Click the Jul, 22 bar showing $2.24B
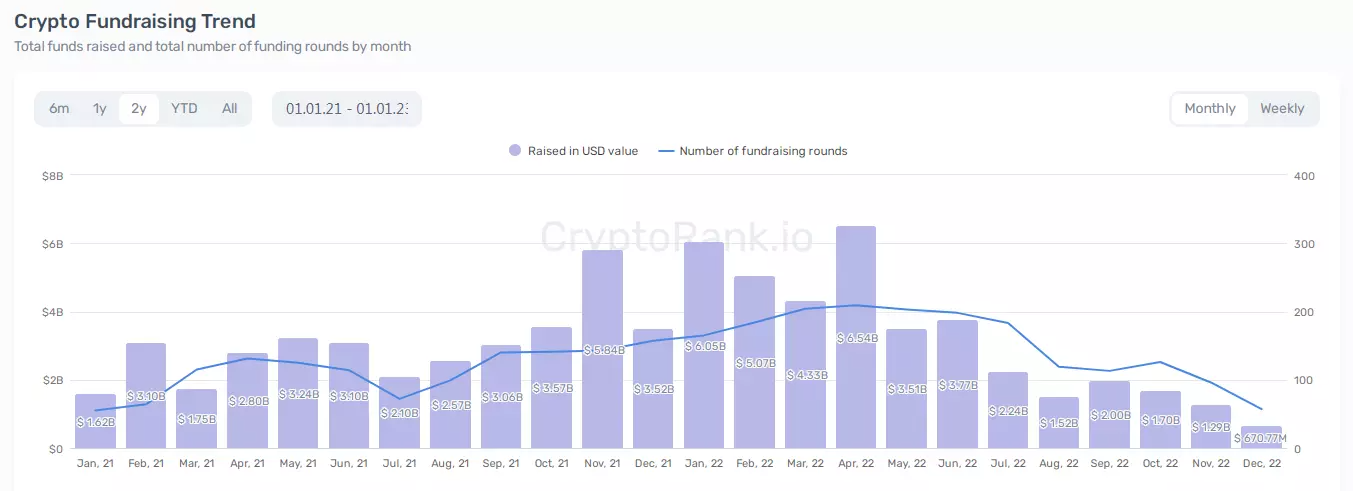 pos(1008,410)
